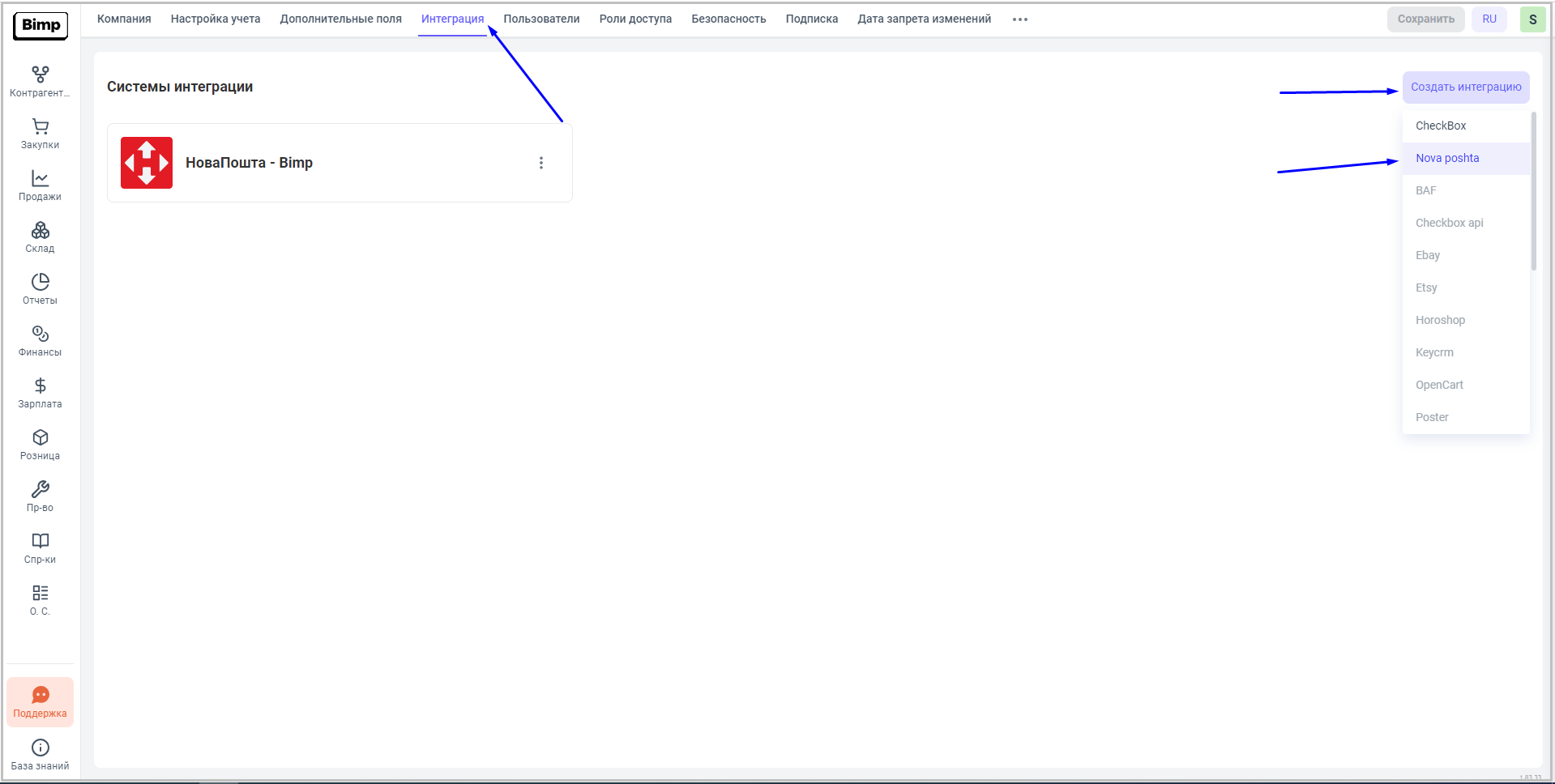The image size is (1555, 784).
Task: Click the НоваПошта red logo thumbnail
Action: coord(147,163)
